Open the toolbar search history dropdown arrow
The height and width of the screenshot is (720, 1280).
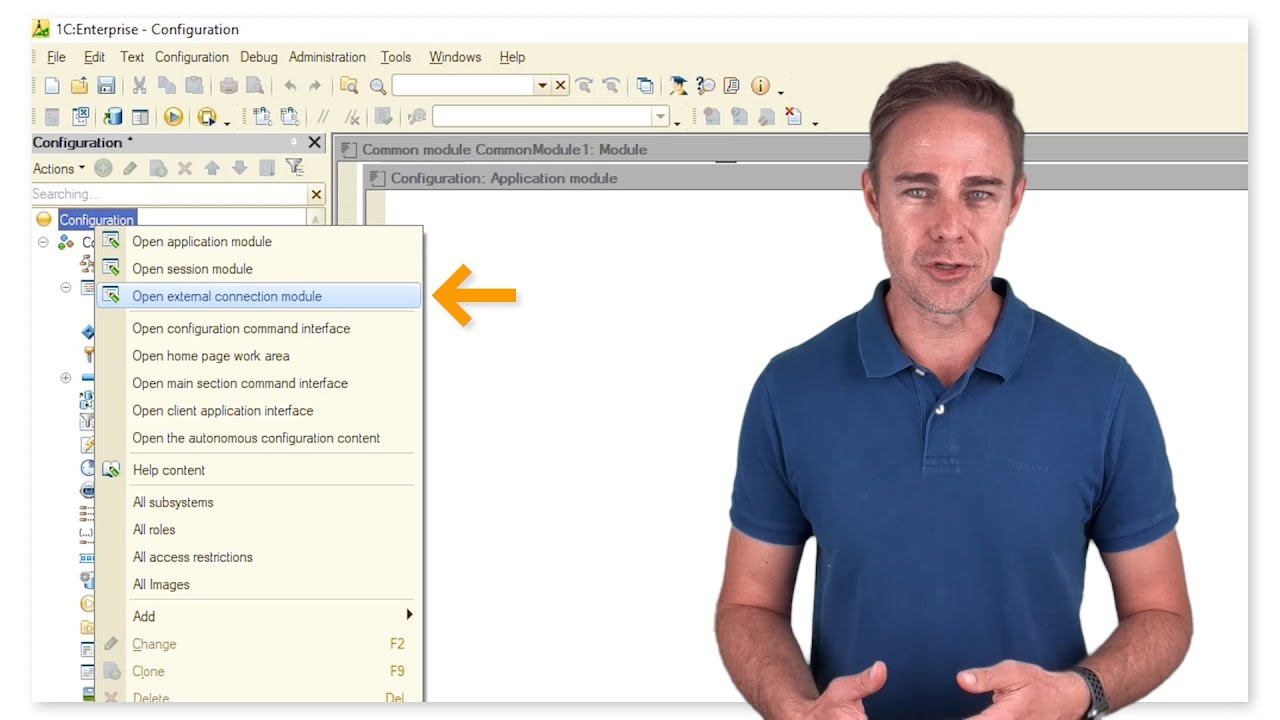(542, 86)
